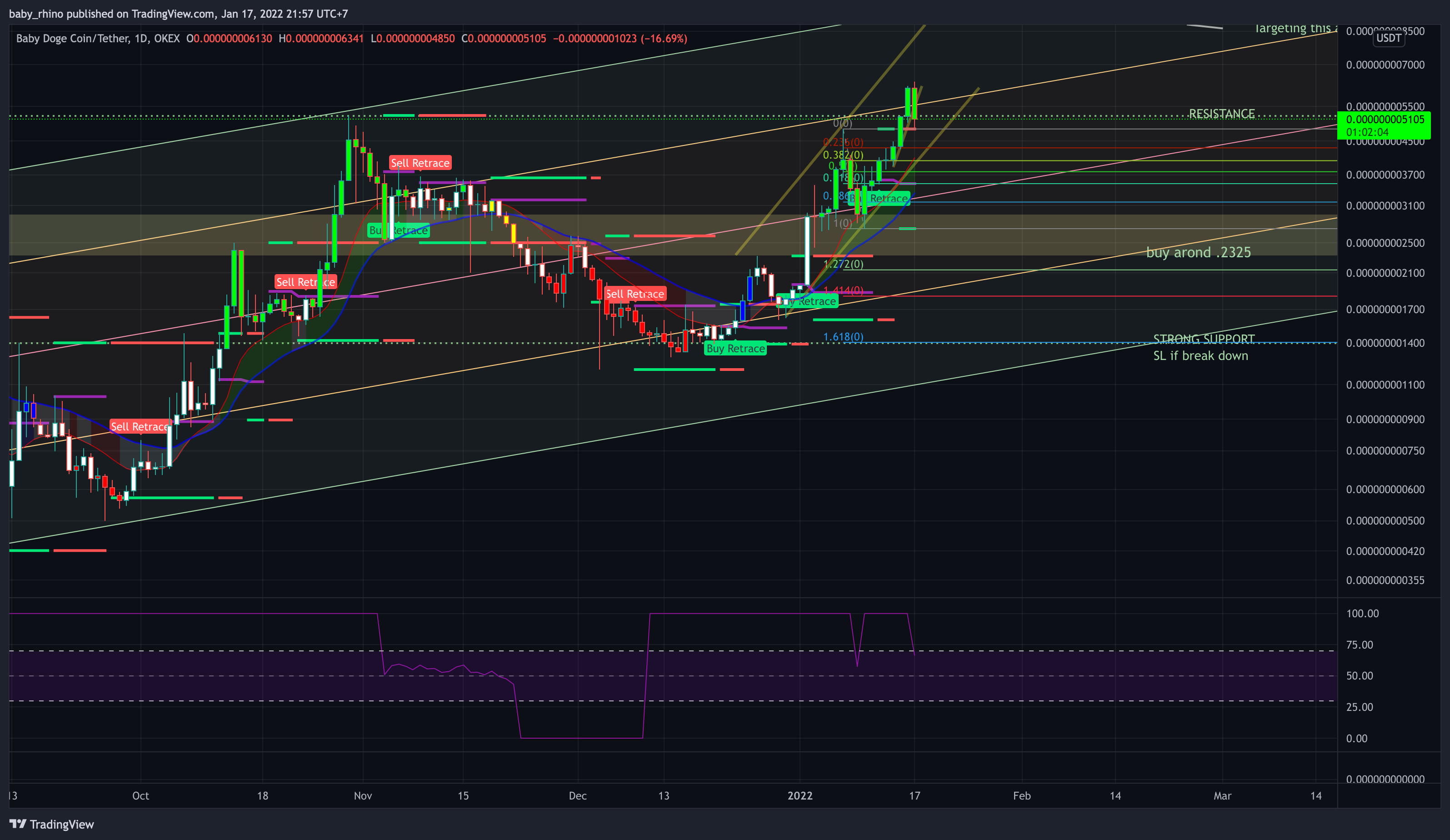1450x840 pixels.
Task: Click the change value (−16.69%)
Action: click(664, 39)
